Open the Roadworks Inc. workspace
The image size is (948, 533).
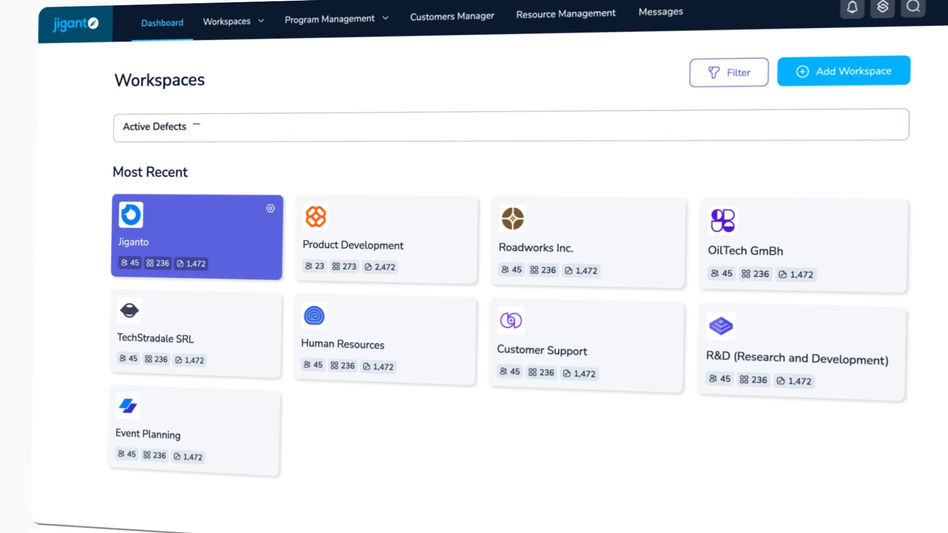pyautogui.click(x=589, y=243)
